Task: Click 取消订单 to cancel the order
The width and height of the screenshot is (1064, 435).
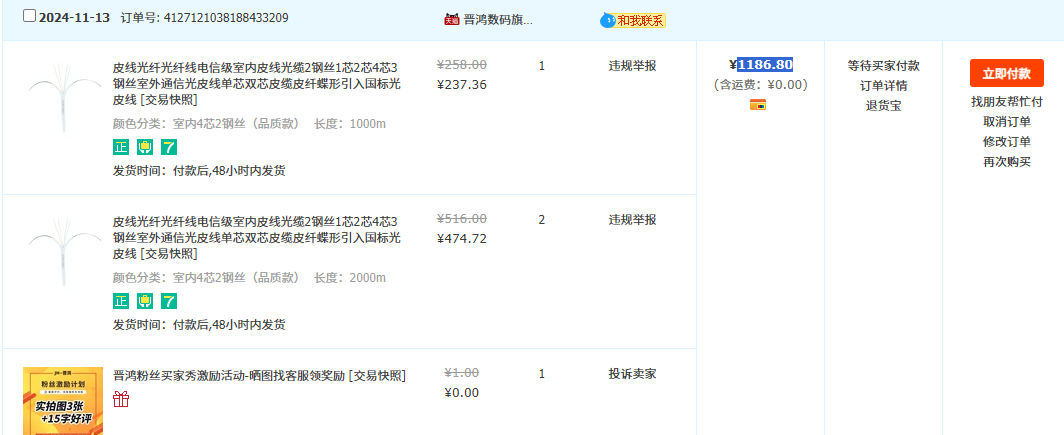Action: (1006, 122)
